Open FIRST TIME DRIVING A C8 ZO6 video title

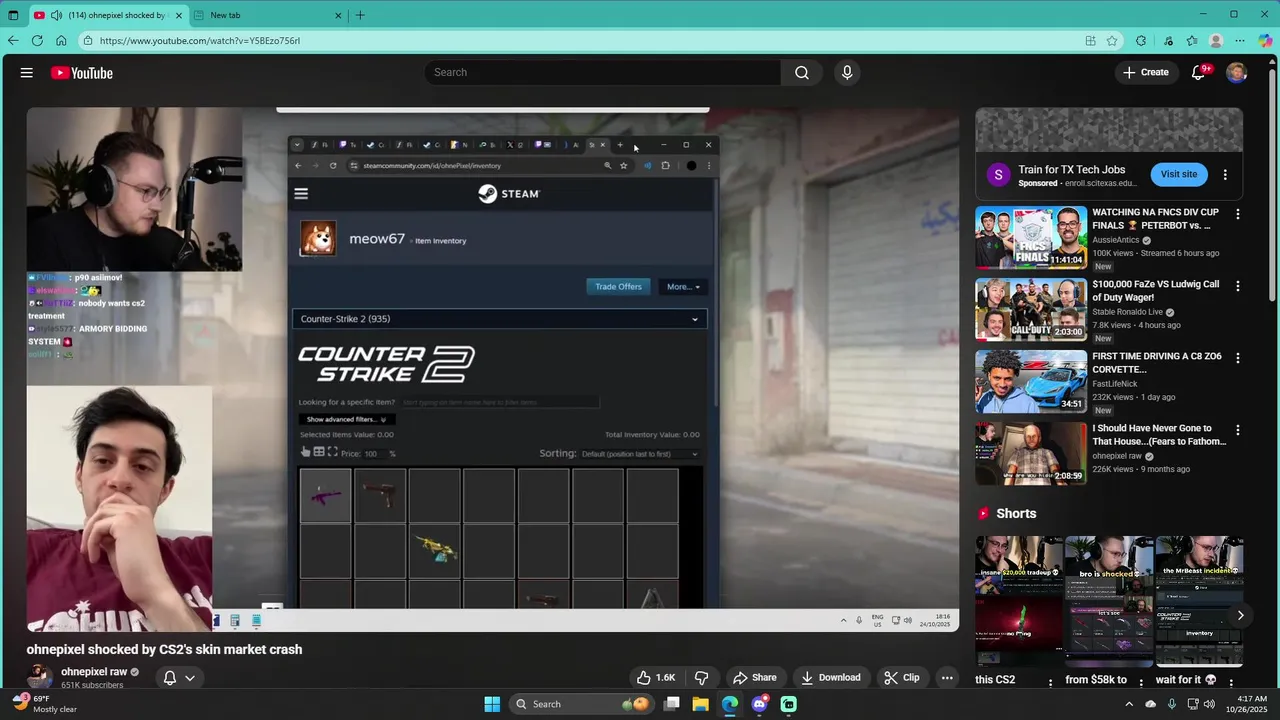(1156, 362)
